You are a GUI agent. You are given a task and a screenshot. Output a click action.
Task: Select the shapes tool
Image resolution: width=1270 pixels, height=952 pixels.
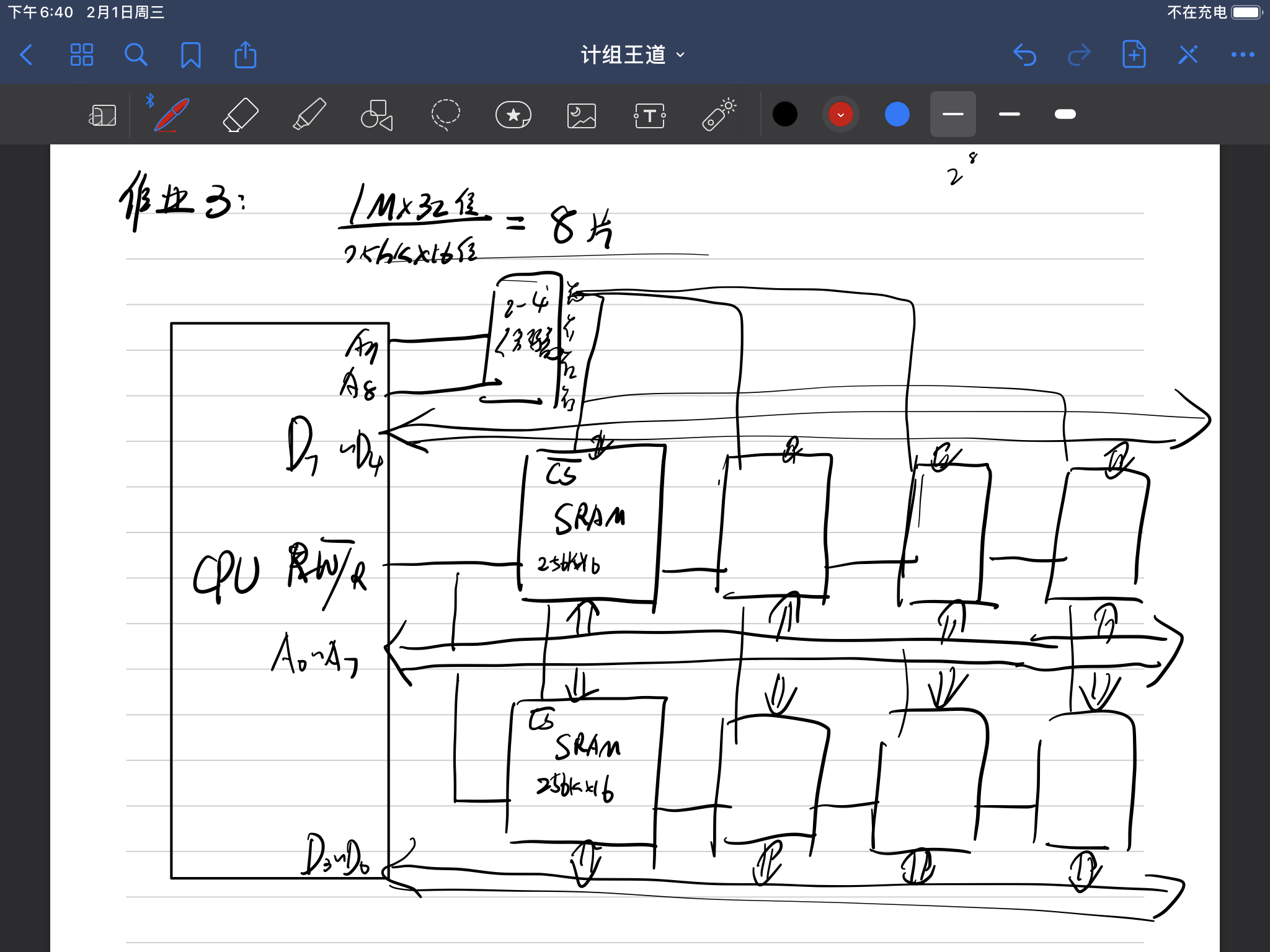point(376,115)
